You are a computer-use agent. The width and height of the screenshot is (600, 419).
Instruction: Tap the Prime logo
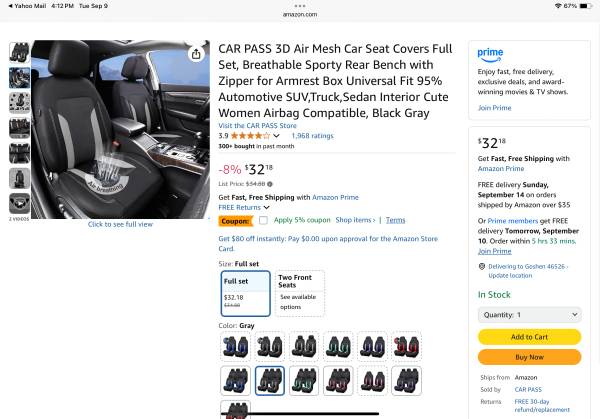coord(490,55)
